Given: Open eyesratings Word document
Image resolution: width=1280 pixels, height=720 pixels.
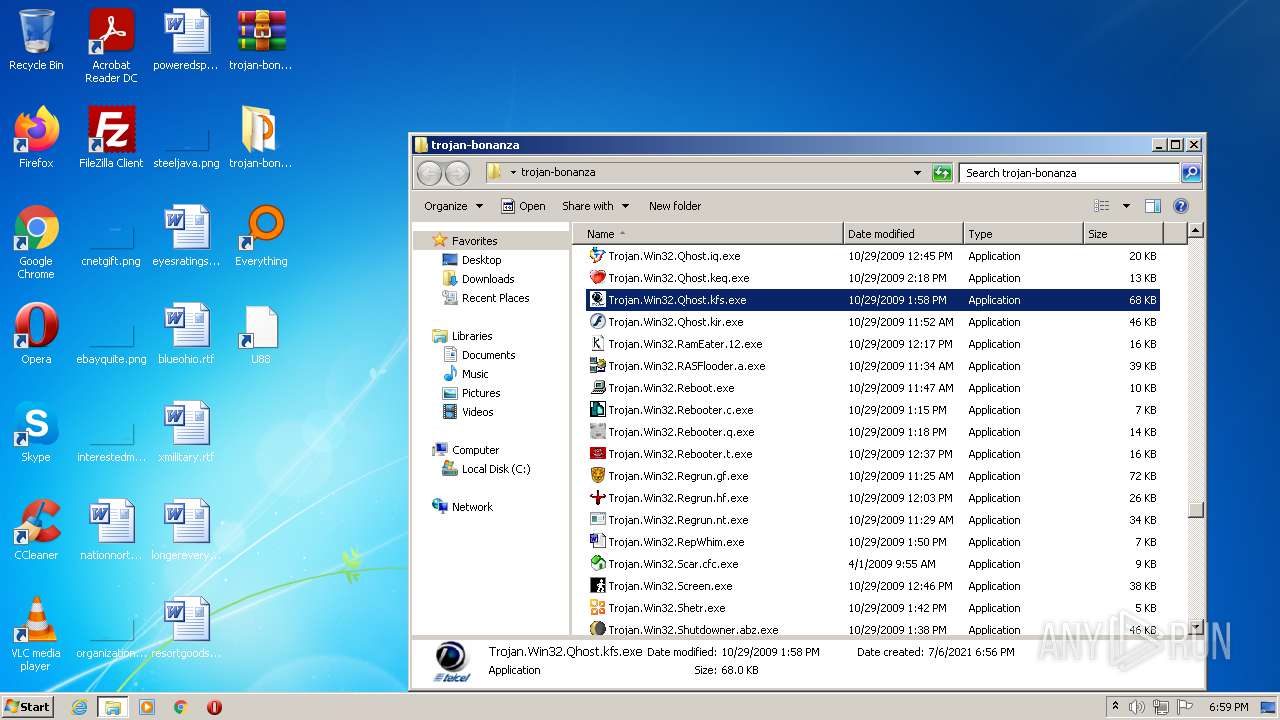Looking at the screenshot, I should tap(186, 236).
